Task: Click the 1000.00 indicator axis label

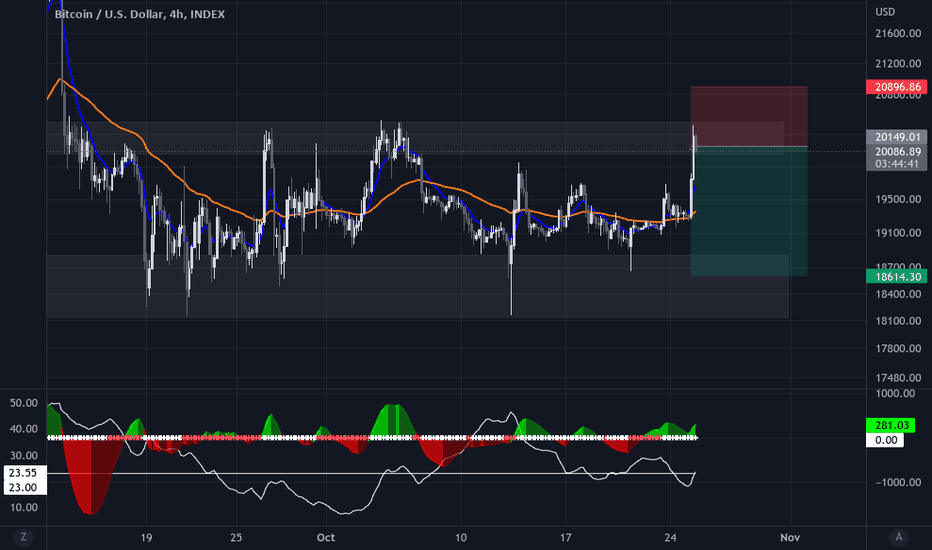Action: 895,394
